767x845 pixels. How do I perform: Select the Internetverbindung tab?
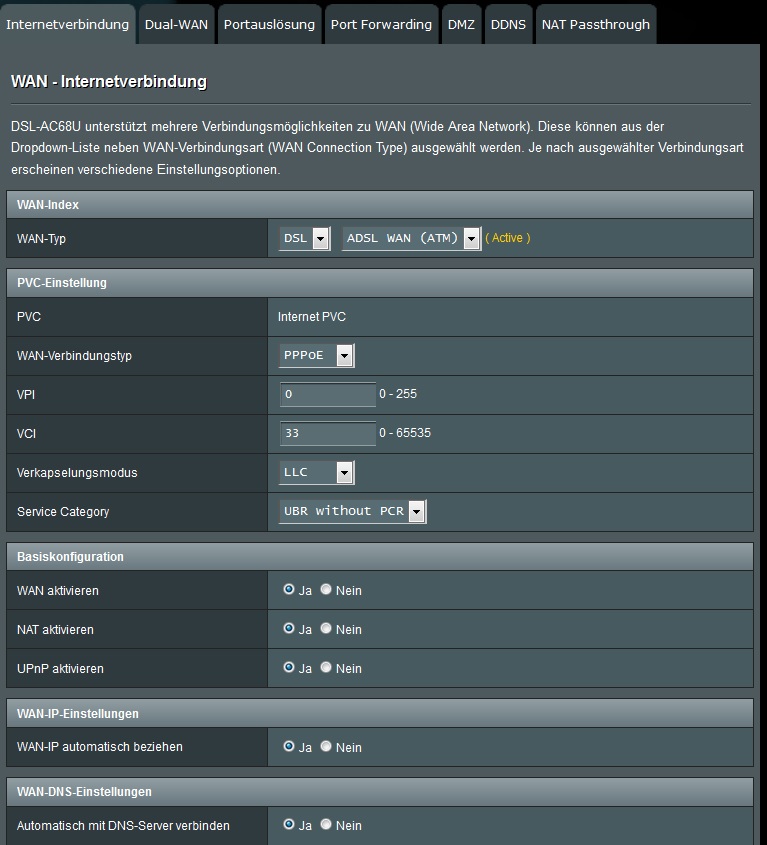coord(67,24)
